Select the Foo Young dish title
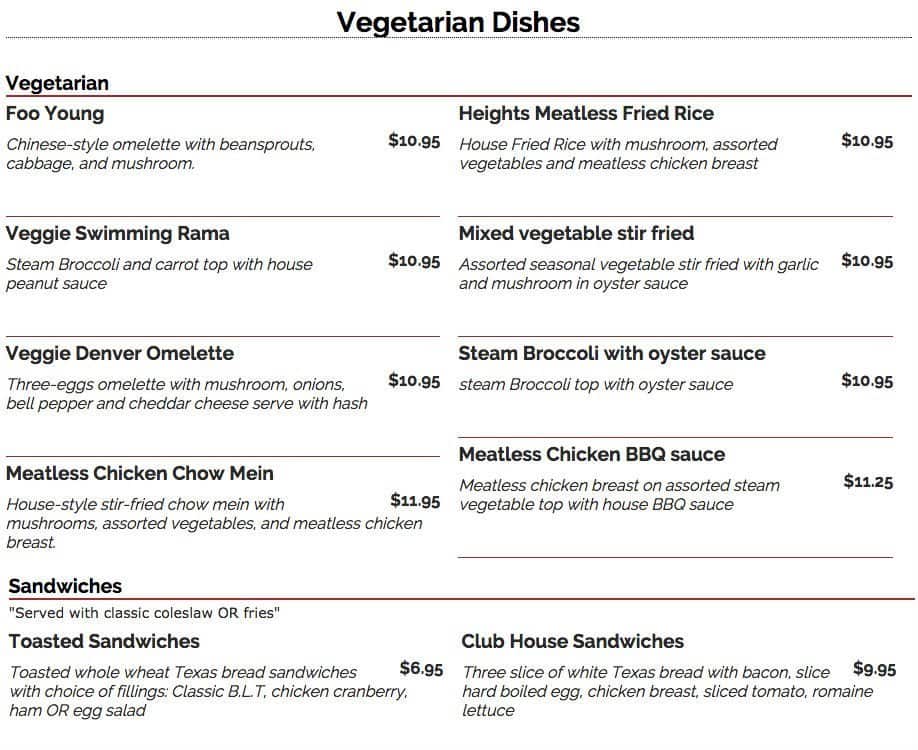The width and height of the screenshot is (918, 750). coord(55,113)
